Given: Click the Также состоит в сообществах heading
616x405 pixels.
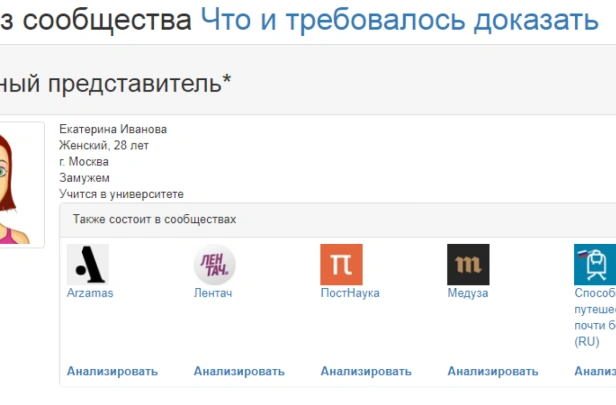Looking at the screenshot, I should 154,219.
